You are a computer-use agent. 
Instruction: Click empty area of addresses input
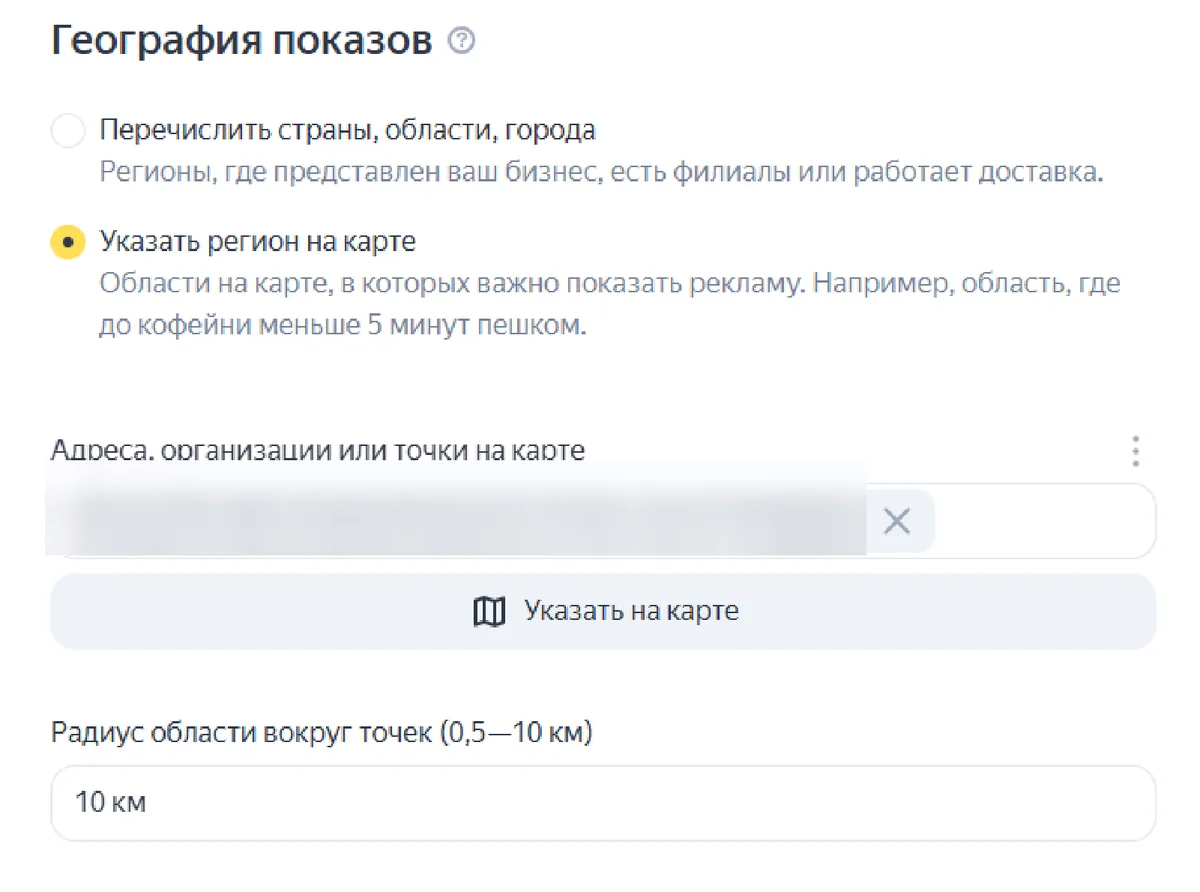point(1044,521)
